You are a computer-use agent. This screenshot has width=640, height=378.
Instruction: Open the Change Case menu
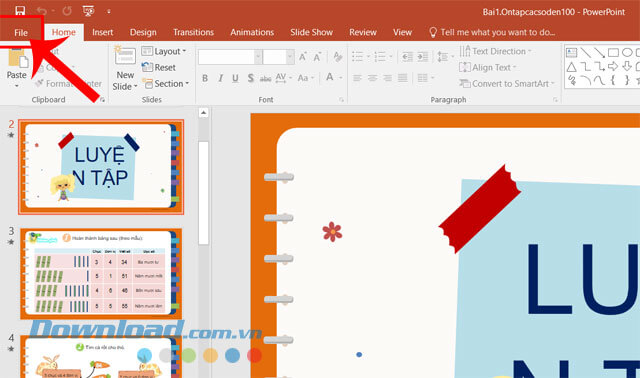tap(305, 78)
